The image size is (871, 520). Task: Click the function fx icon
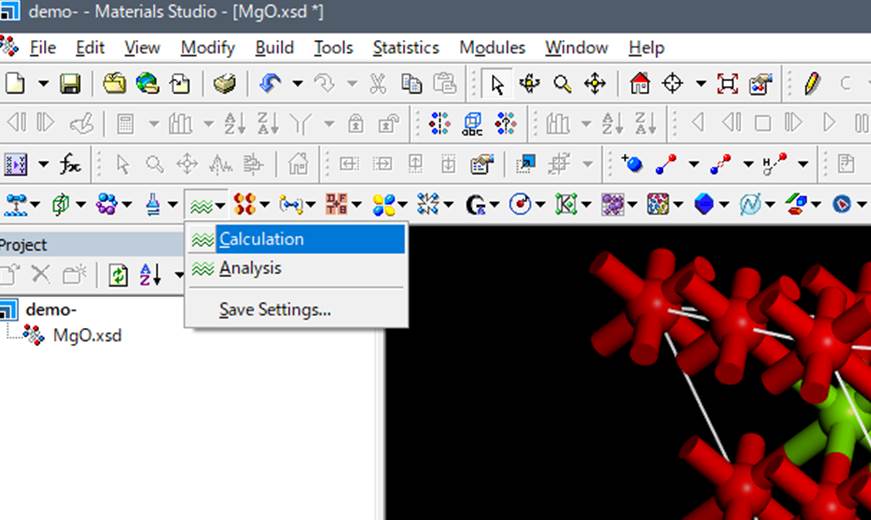pos(71,164)
